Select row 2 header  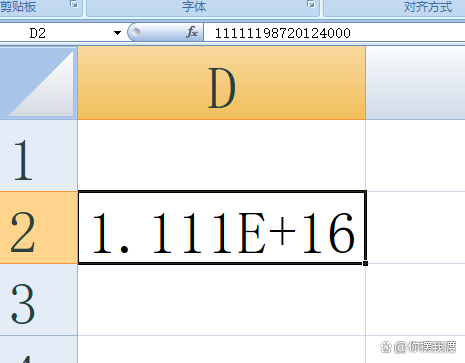[38, 228]
